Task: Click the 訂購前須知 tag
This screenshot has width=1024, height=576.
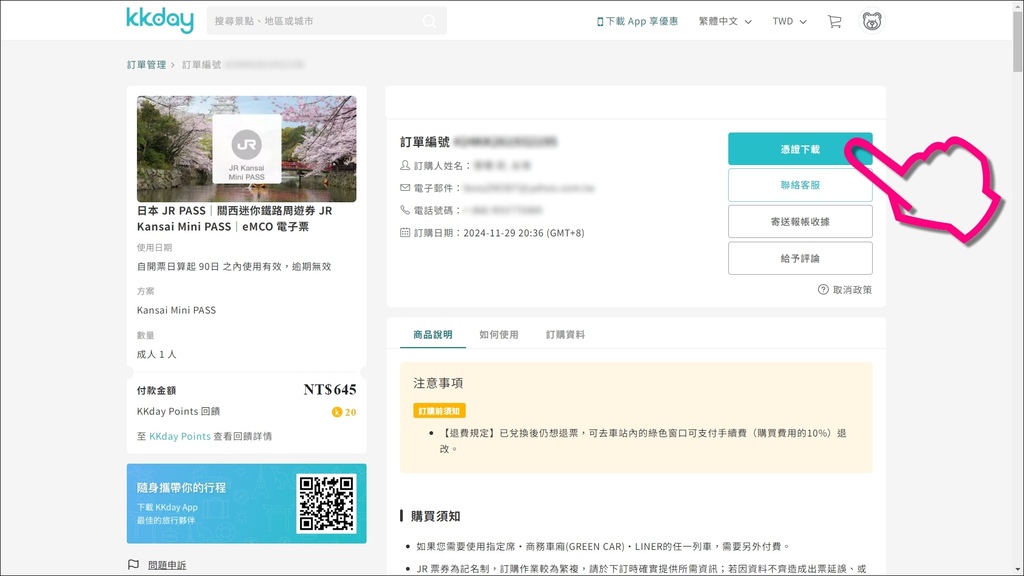Action: click(x=440, y=411)
